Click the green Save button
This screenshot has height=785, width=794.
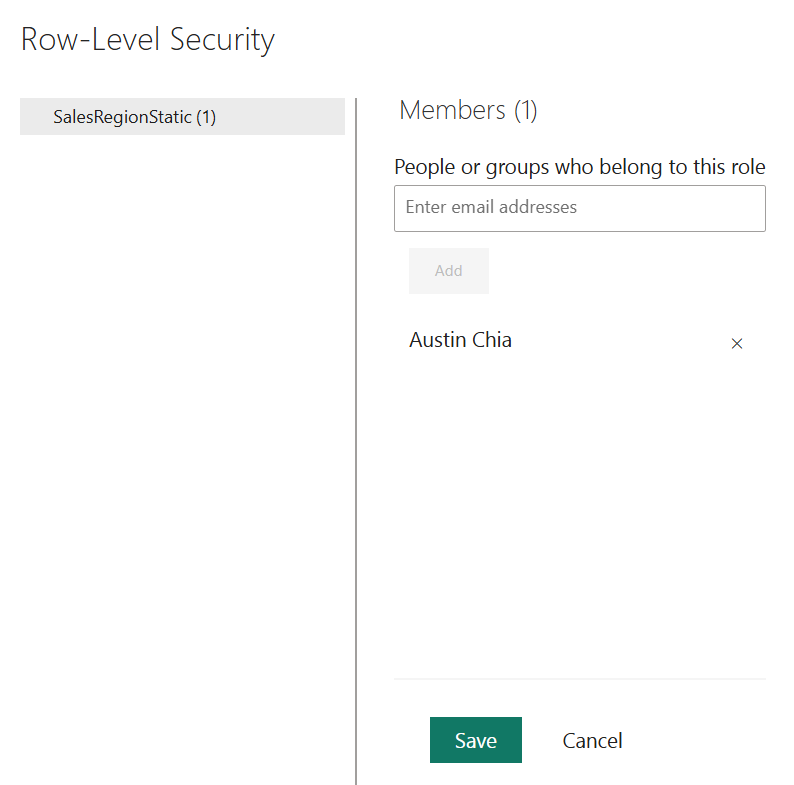coord(475,740)
